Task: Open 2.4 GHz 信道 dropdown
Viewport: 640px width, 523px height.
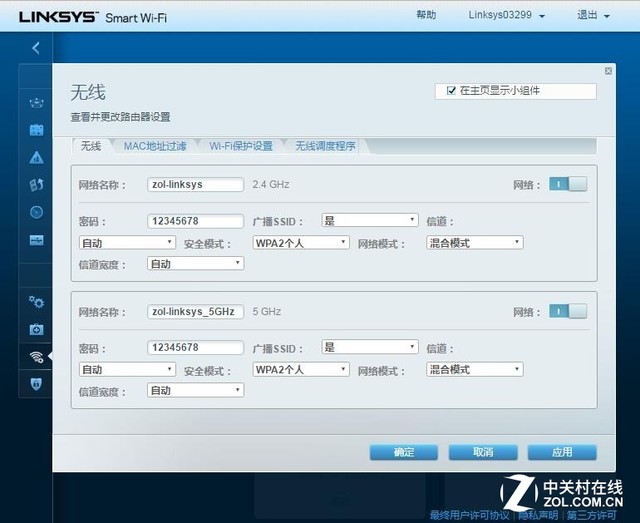Action: [x=127, y=243]
